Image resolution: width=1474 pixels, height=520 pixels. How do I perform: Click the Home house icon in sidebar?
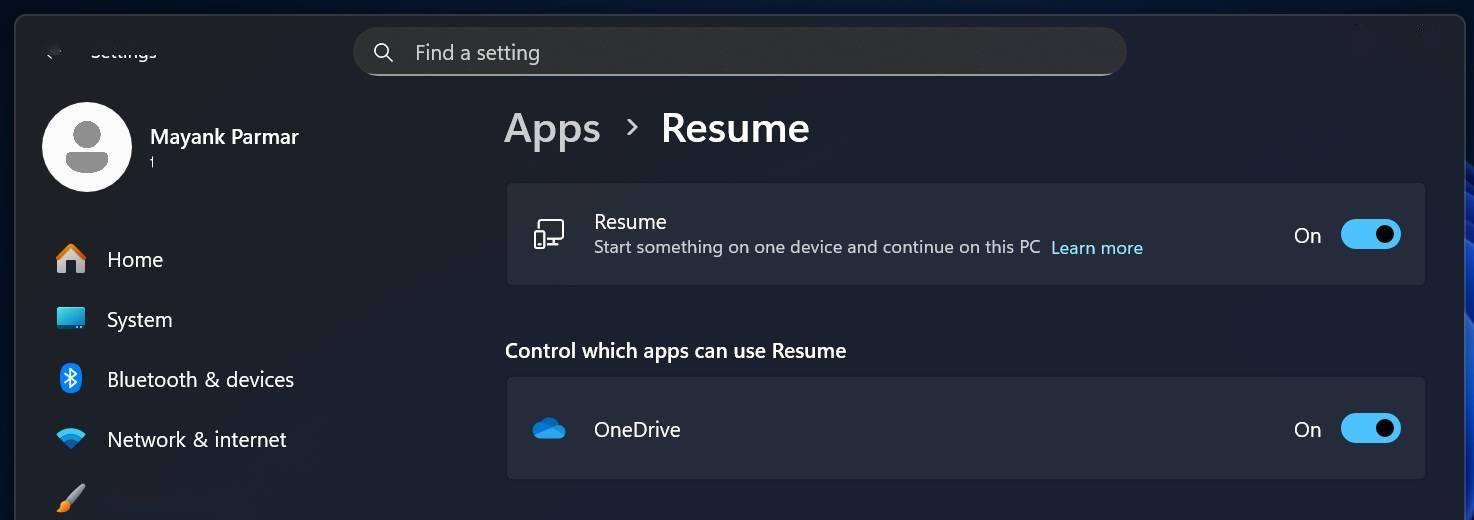pyautogui.click(x=70, y=259)
